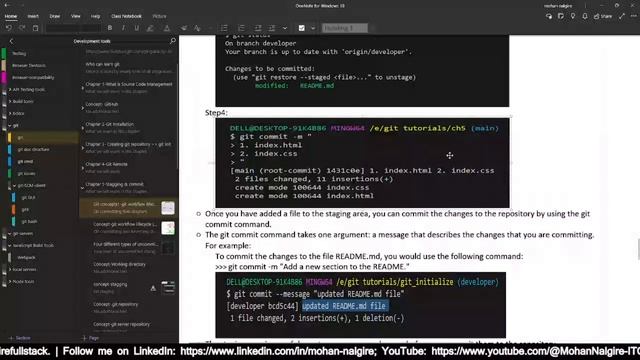Collapse the Chapter 5-Stagging & commit page group
This screenshot has width=640, height=360.
pos(82,188)
